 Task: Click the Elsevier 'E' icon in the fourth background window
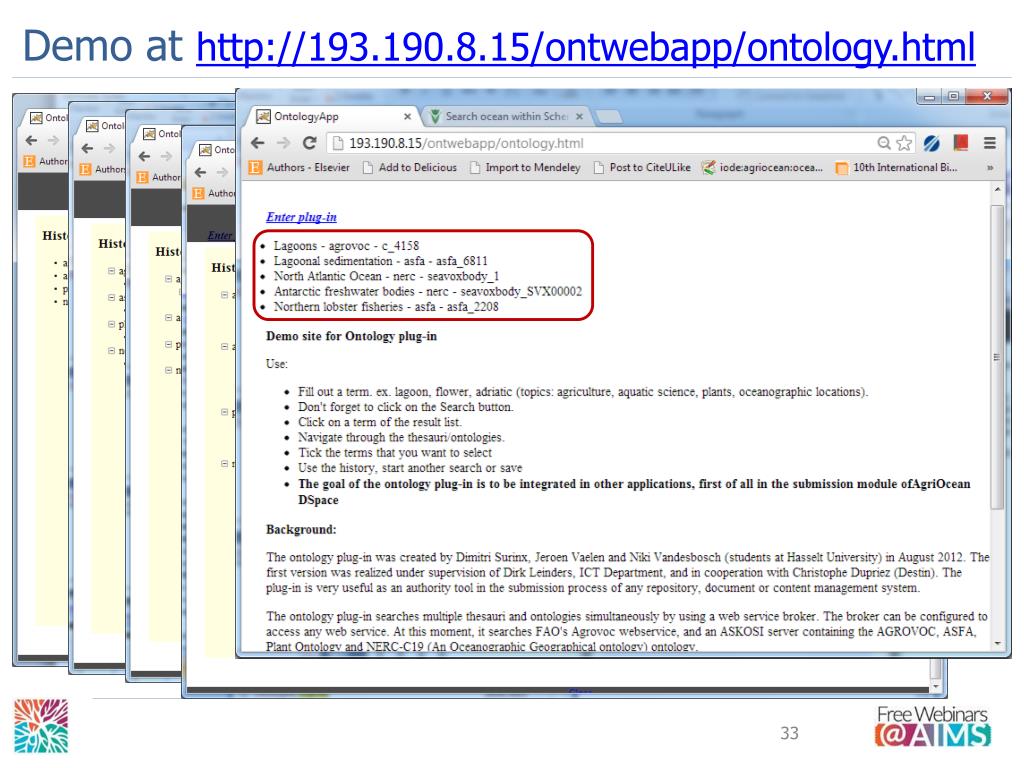199,193
